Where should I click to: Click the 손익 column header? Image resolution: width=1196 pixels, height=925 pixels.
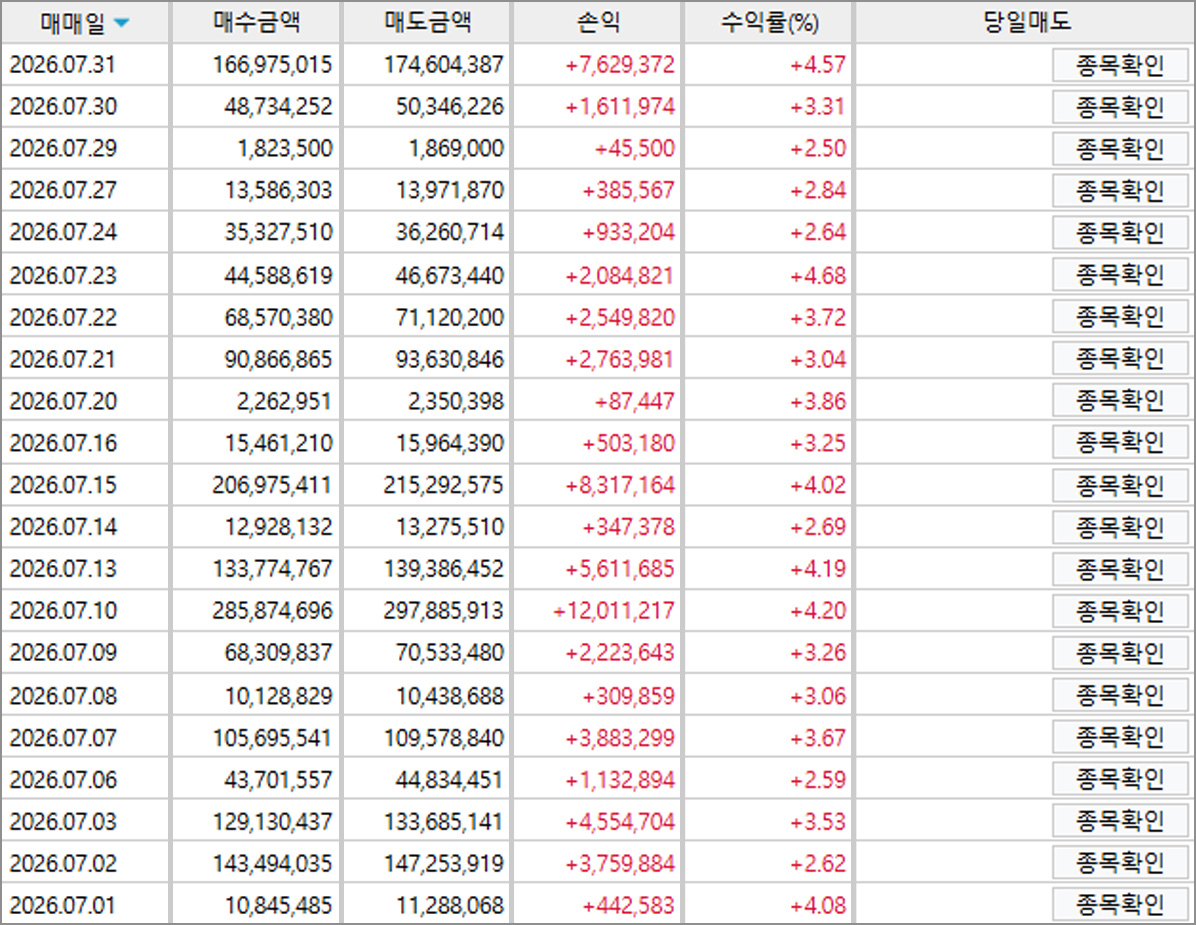click(599, 22)
